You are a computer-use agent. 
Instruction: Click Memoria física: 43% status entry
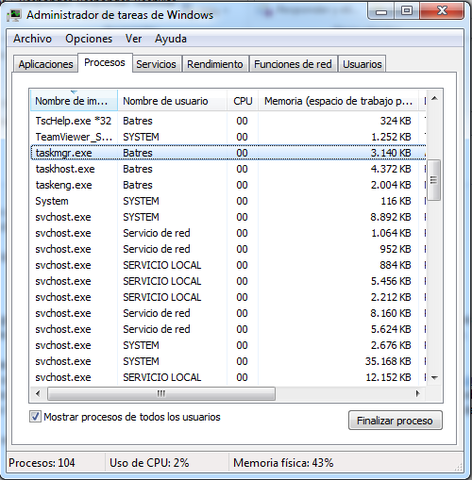pyautogui.click(x=283, y=463)
